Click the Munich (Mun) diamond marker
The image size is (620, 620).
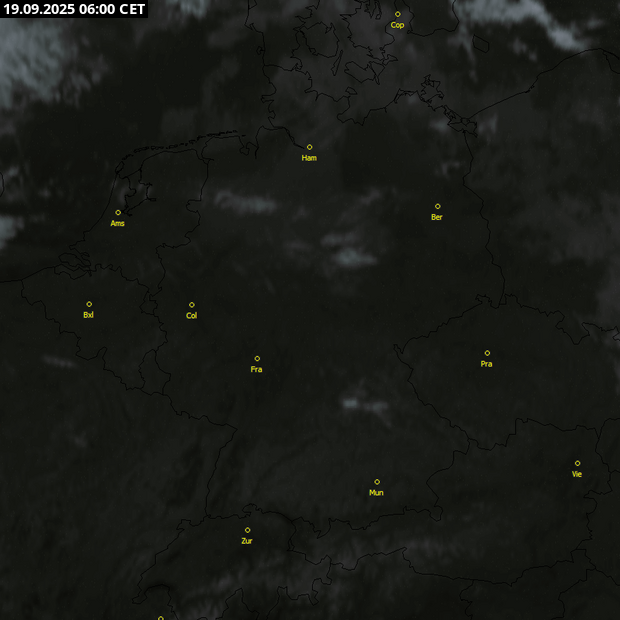377,482
